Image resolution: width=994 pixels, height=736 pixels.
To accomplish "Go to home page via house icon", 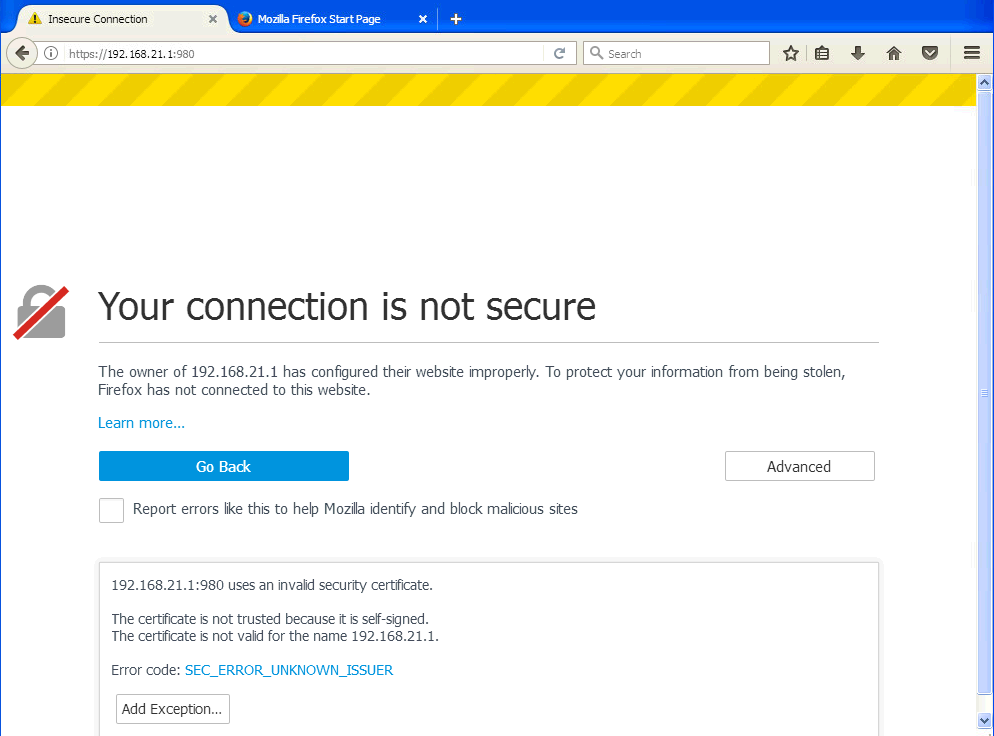I will 894,54.
